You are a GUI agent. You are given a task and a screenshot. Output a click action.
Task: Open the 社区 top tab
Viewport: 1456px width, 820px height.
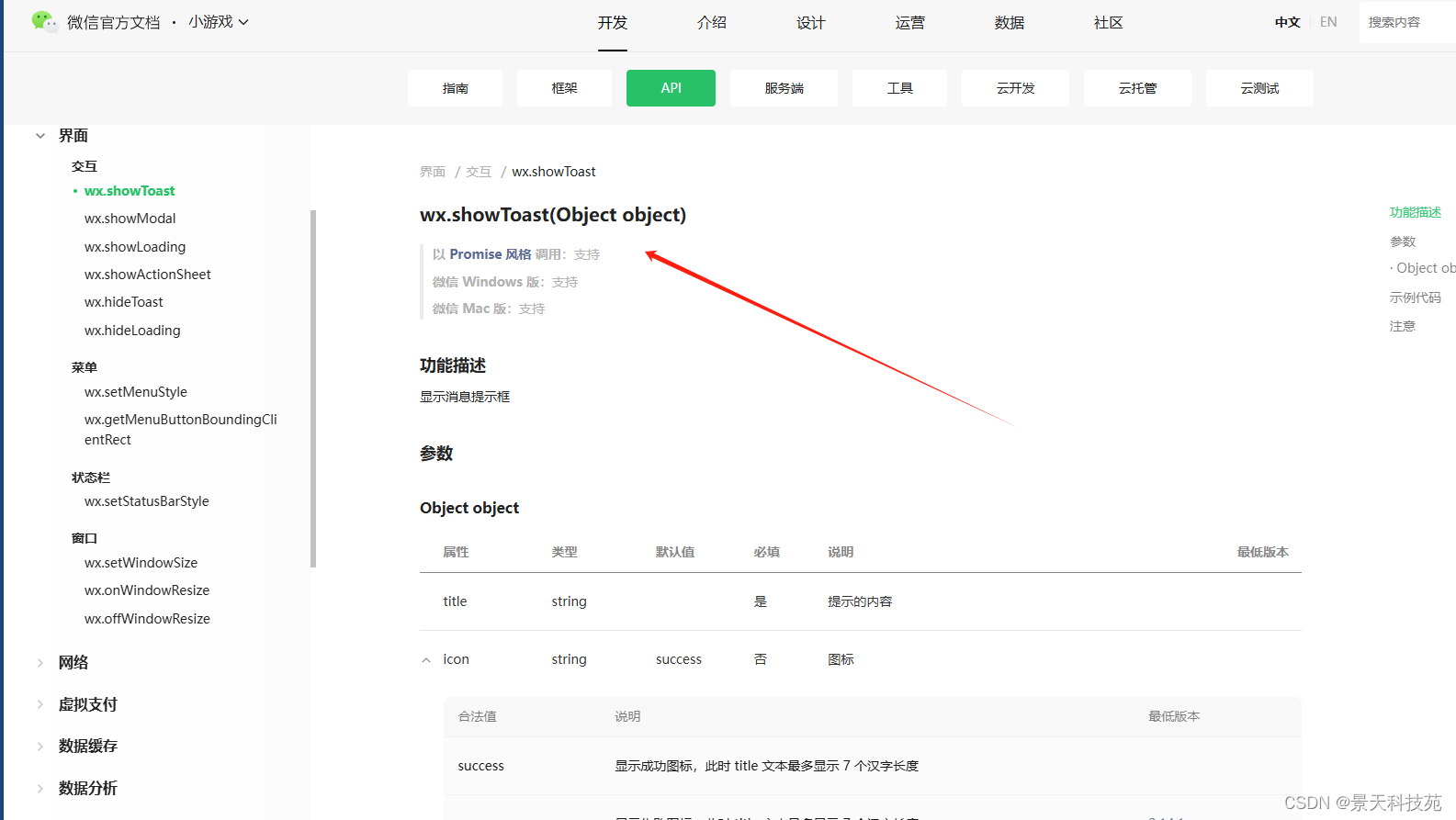coord(1109,23)
